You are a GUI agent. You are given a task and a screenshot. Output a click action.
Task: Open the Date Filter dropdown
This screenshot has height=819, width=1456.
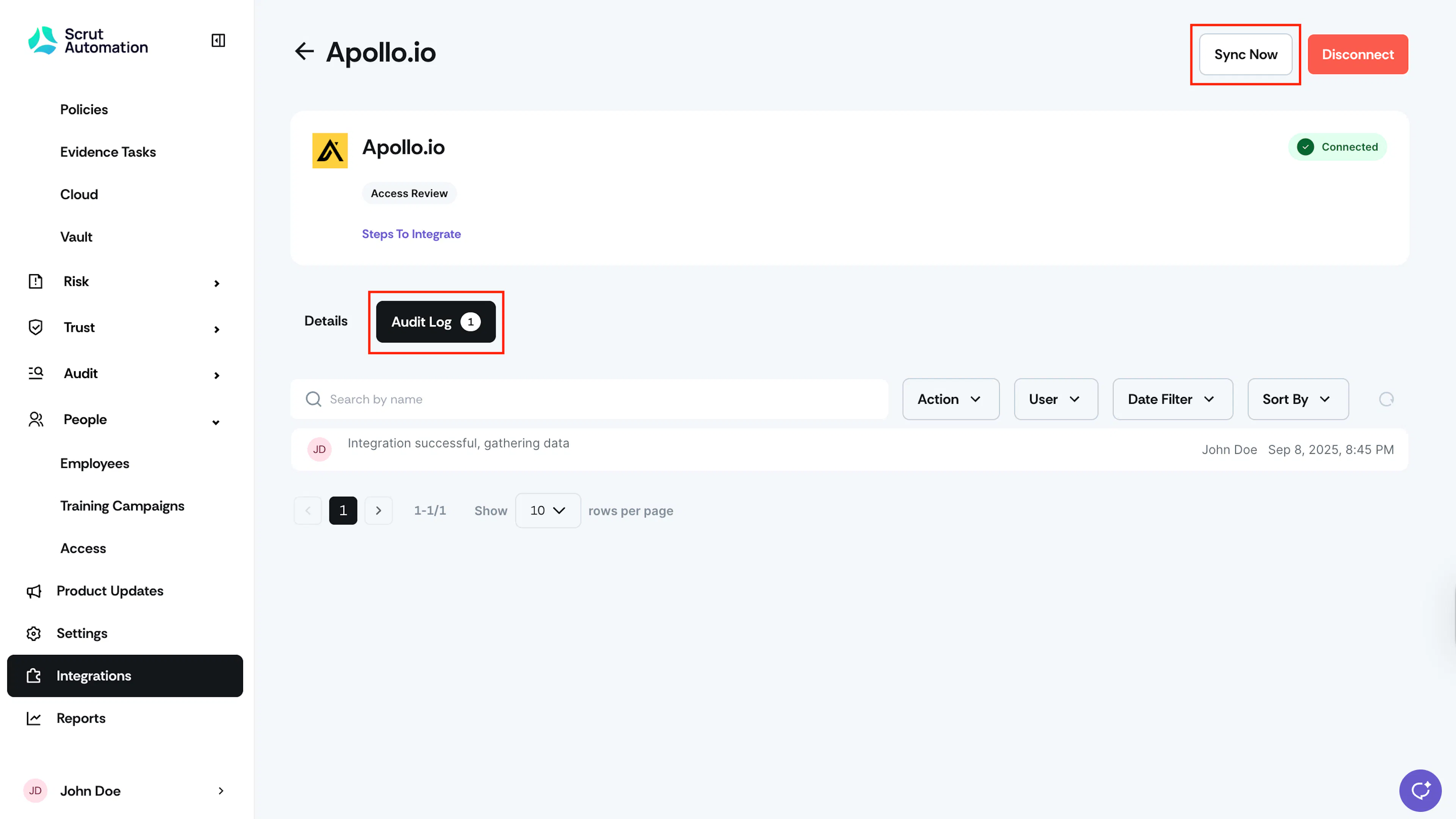click(1173, 399)
